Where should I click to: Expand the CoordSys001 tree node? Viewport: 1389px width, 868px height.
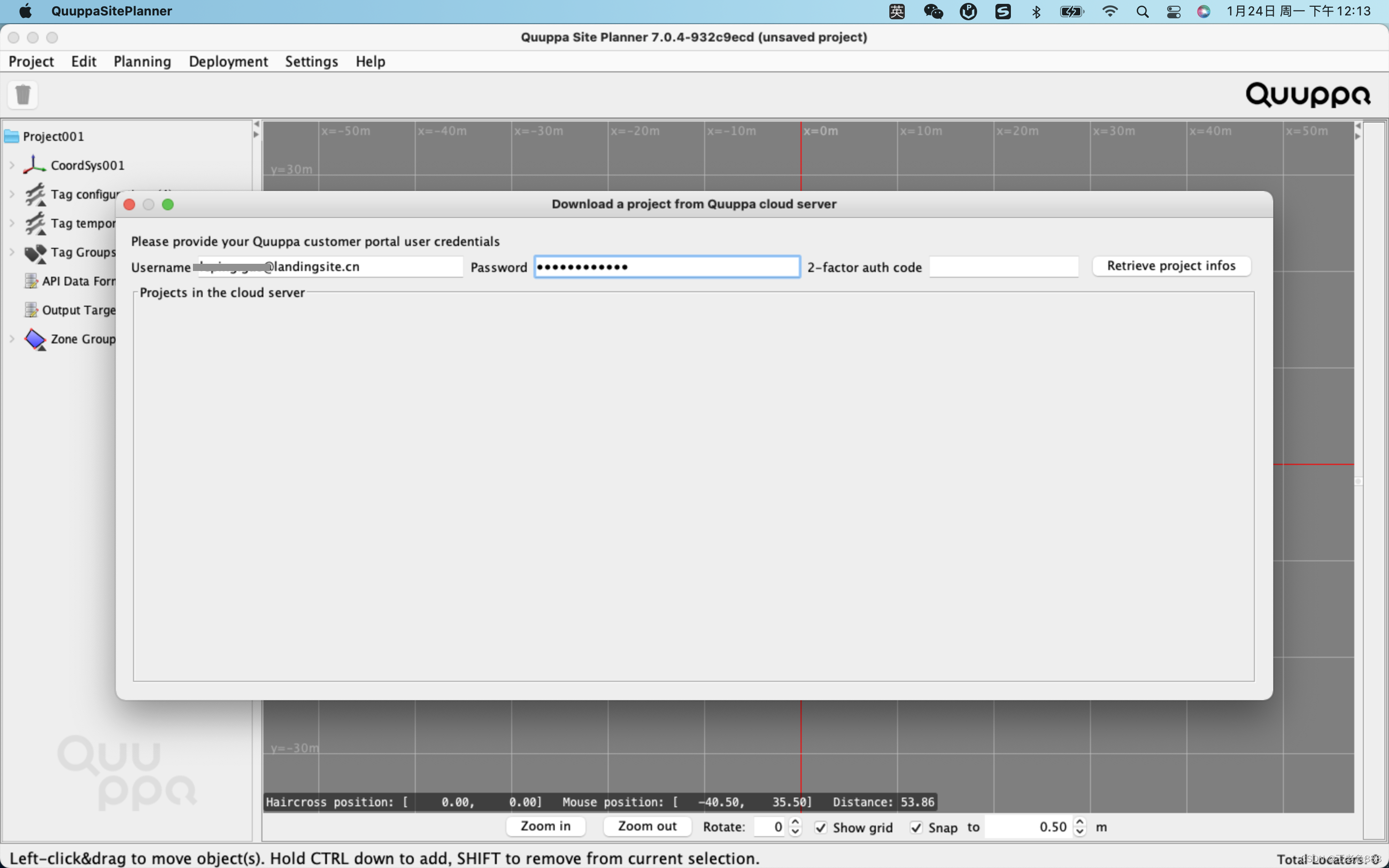point(12,165)
